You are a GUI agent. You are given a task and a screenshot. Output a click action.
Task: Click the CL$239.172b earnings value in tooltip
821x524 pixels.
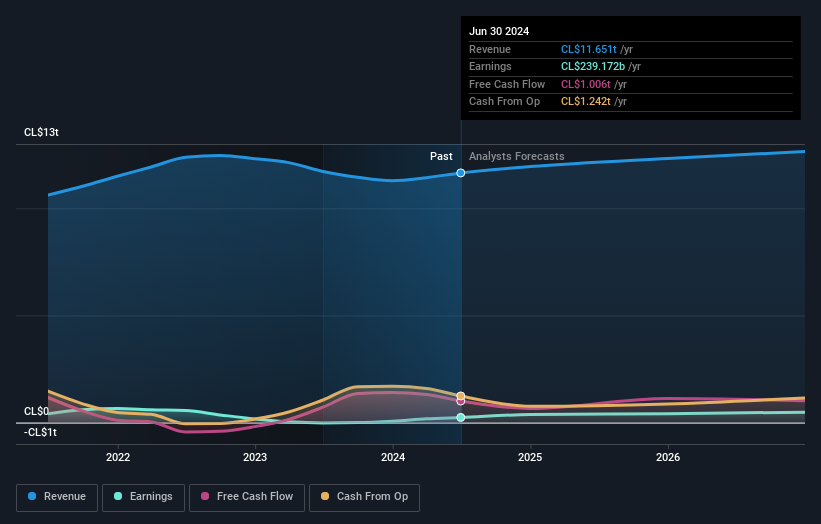593,66
